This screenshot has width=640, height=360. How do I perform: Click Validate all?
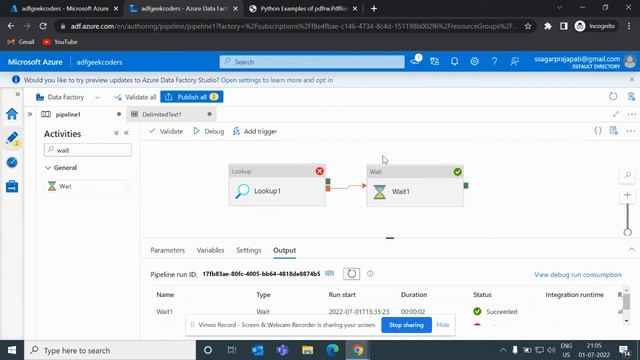135,97
